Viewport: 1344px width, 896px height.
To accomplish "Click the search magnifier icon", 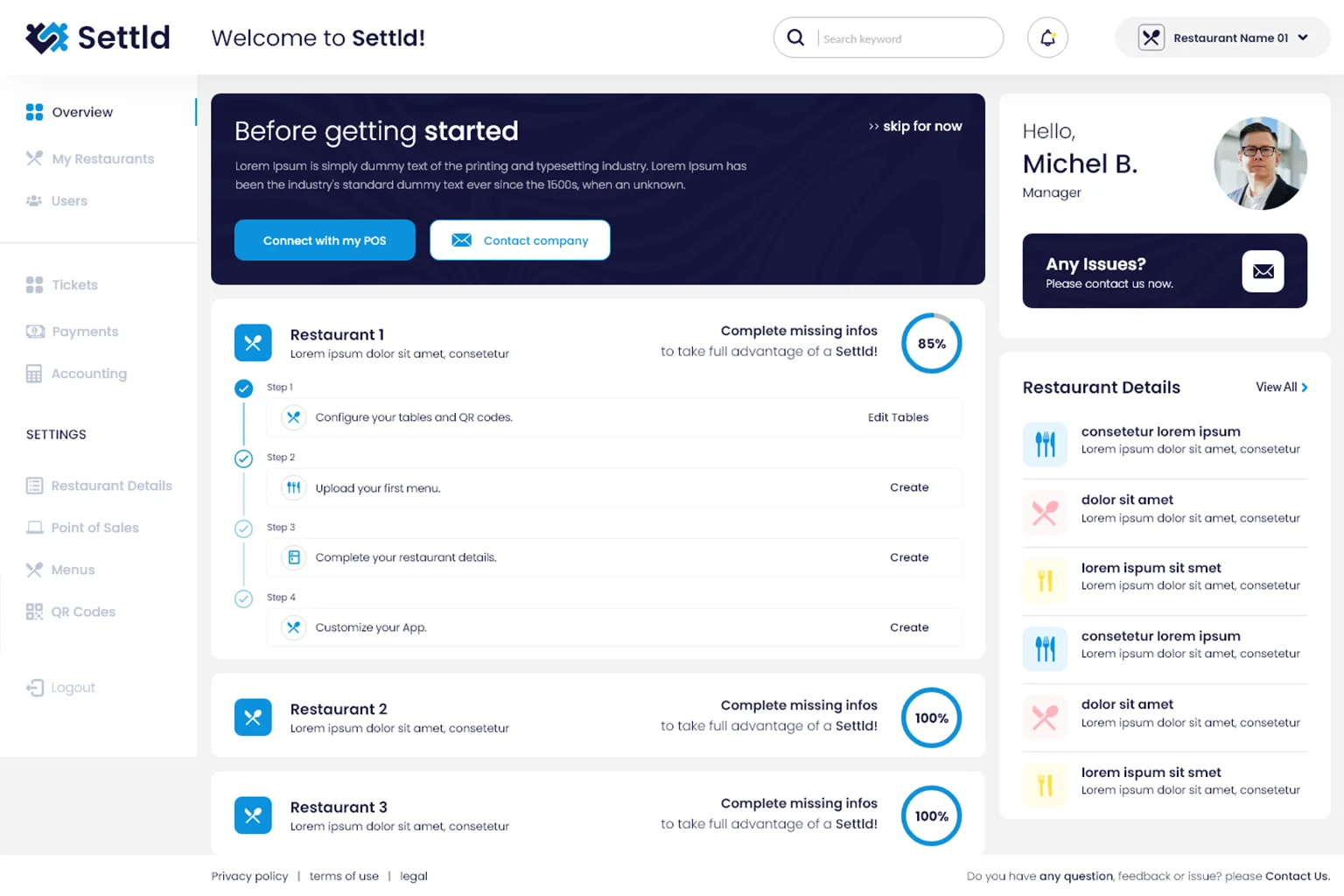I will pyautogui.click(x=795, y=38).
